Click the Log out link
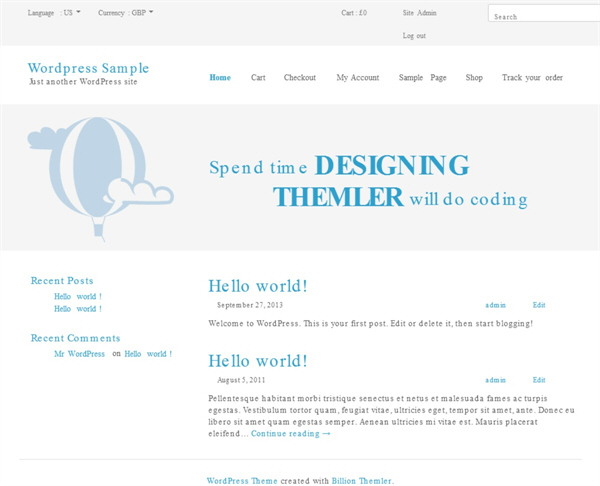The height and width of the screenshot is (486, 600). (x=414, y=36)
